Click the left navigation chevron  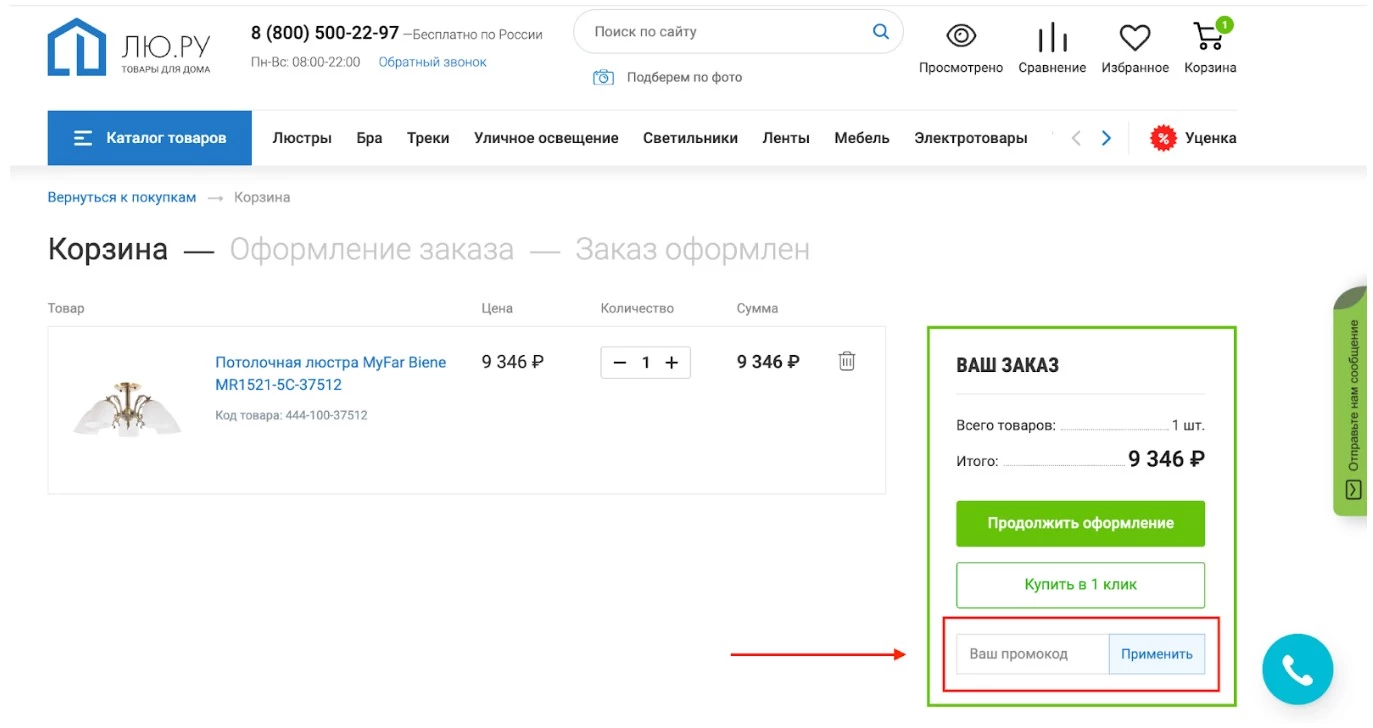coord(1075,138)
